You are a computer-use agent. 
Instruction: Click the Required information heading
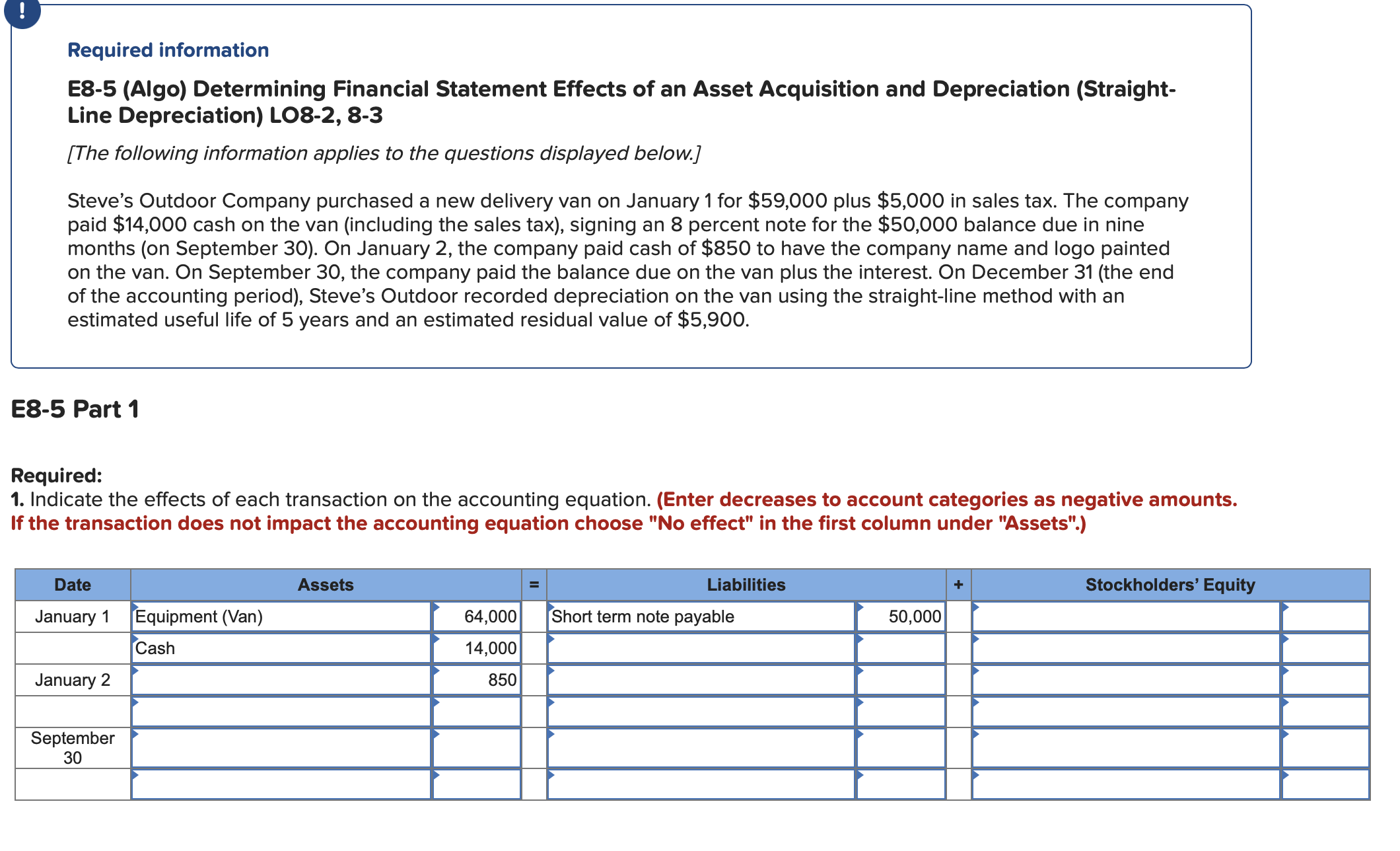(167, 50)
